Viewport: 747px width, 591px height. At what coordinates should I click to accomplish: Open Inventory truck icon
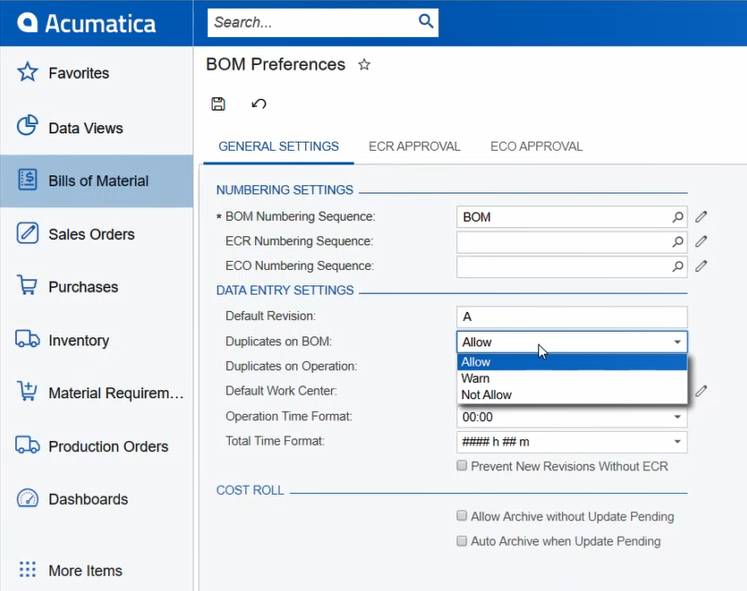[27, 339]
